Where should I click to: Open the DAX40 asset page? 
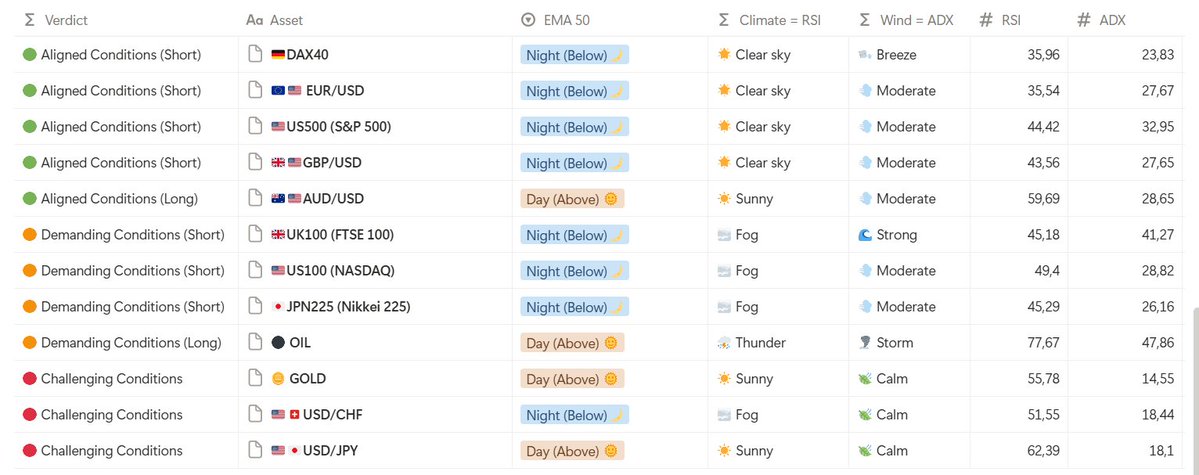pyautogui.click(x=307, y=54)
